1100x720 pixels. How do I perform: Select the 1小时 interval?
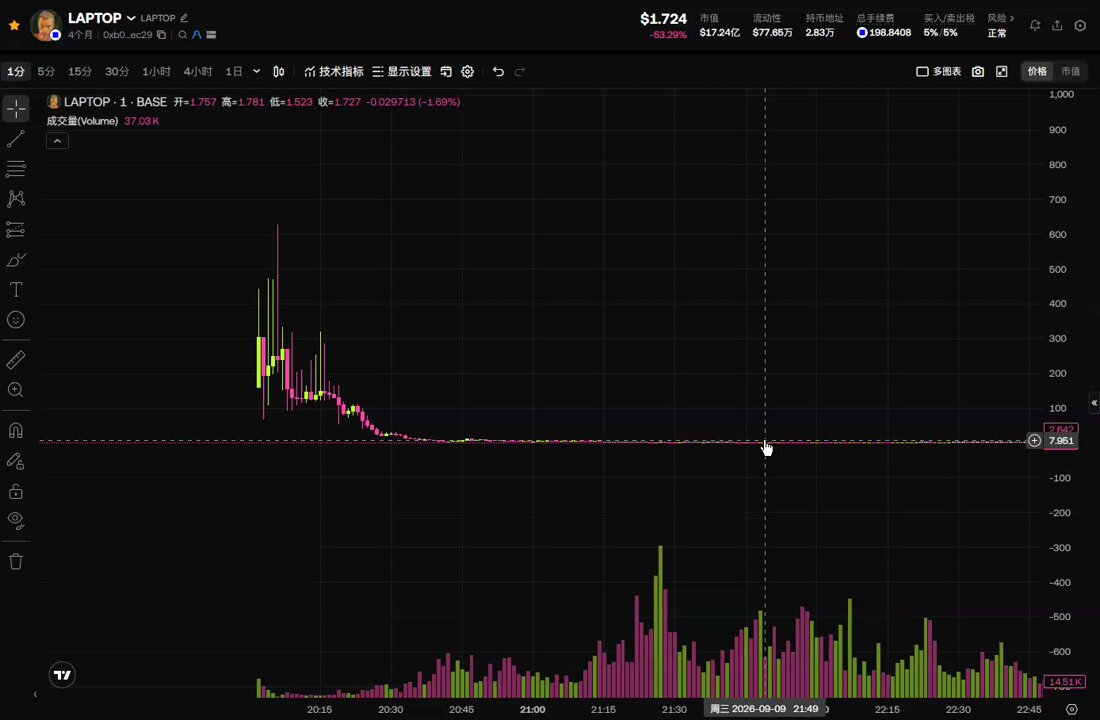(x=156, y=72)
